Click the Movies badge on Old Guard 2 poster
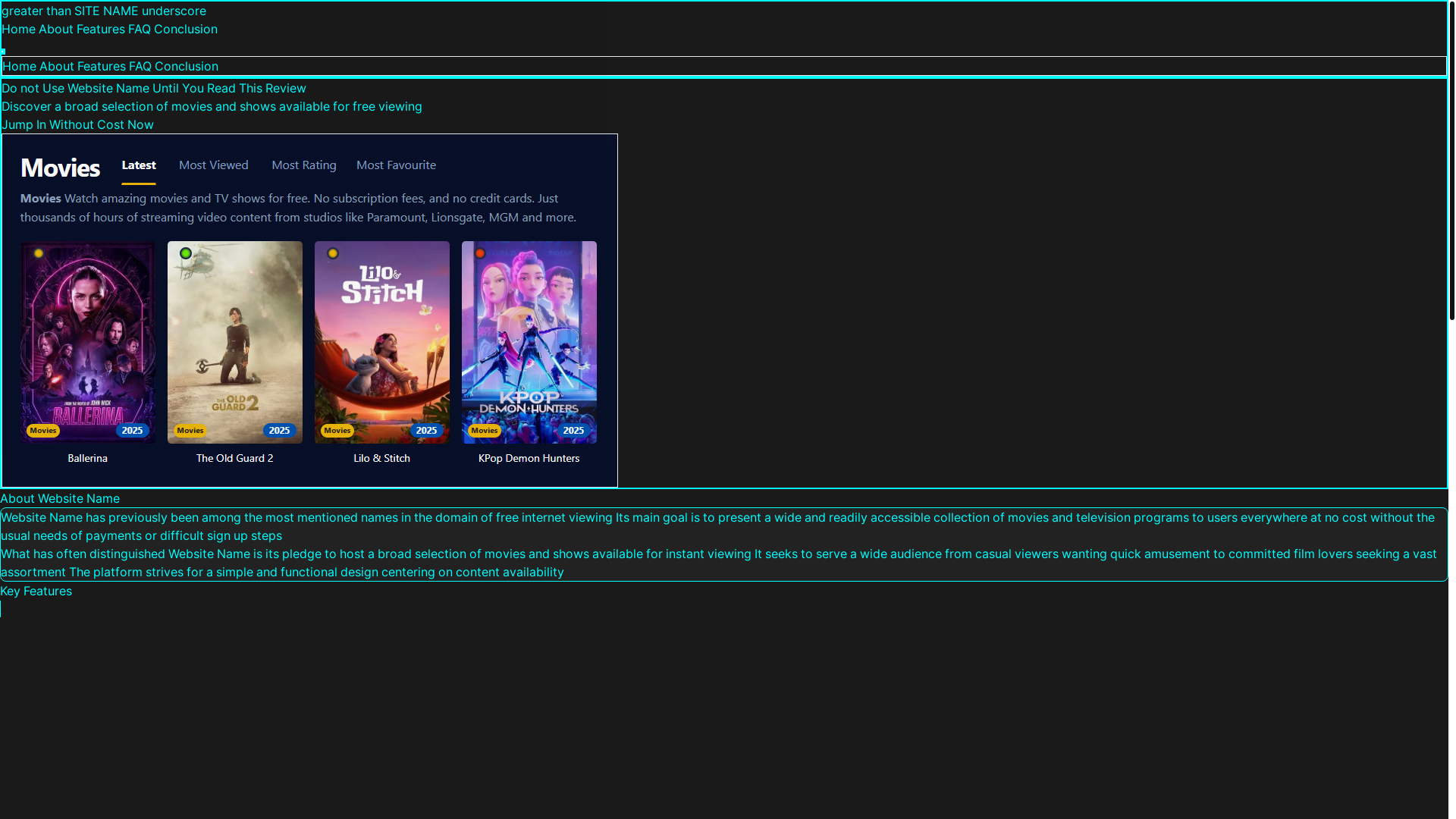 (x=190, y=431)
